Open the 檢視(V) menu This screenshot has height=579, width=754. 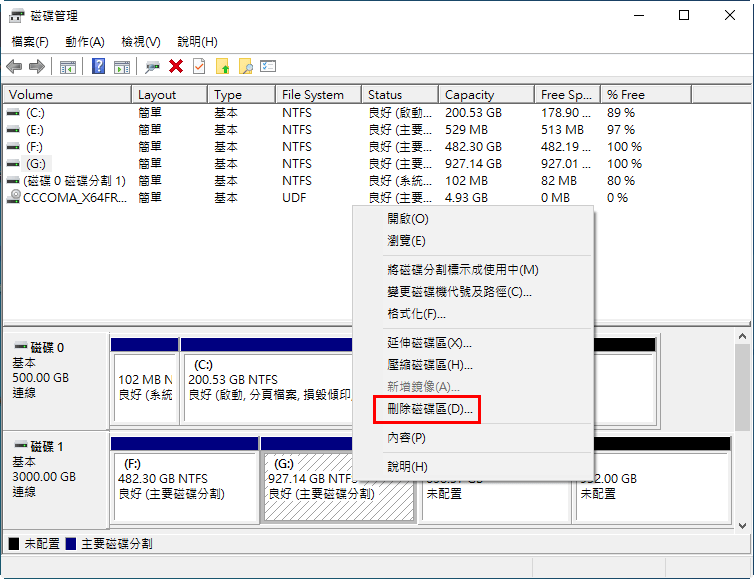click(x=141, y=42)
